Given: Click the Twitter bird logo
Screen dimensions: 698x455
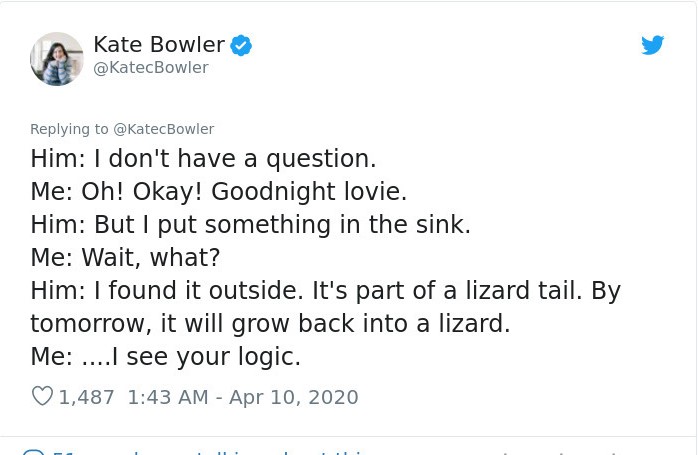Looking at the screenshot, I should [x=652, y=45].
